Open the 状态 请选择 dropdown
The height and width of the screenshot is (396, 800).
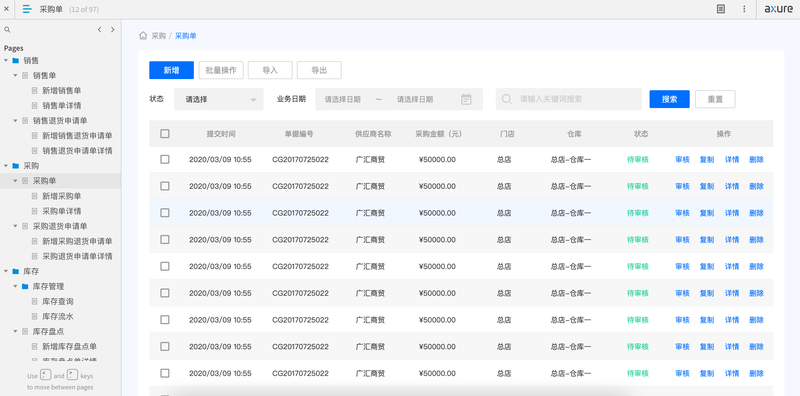point(219,99)
